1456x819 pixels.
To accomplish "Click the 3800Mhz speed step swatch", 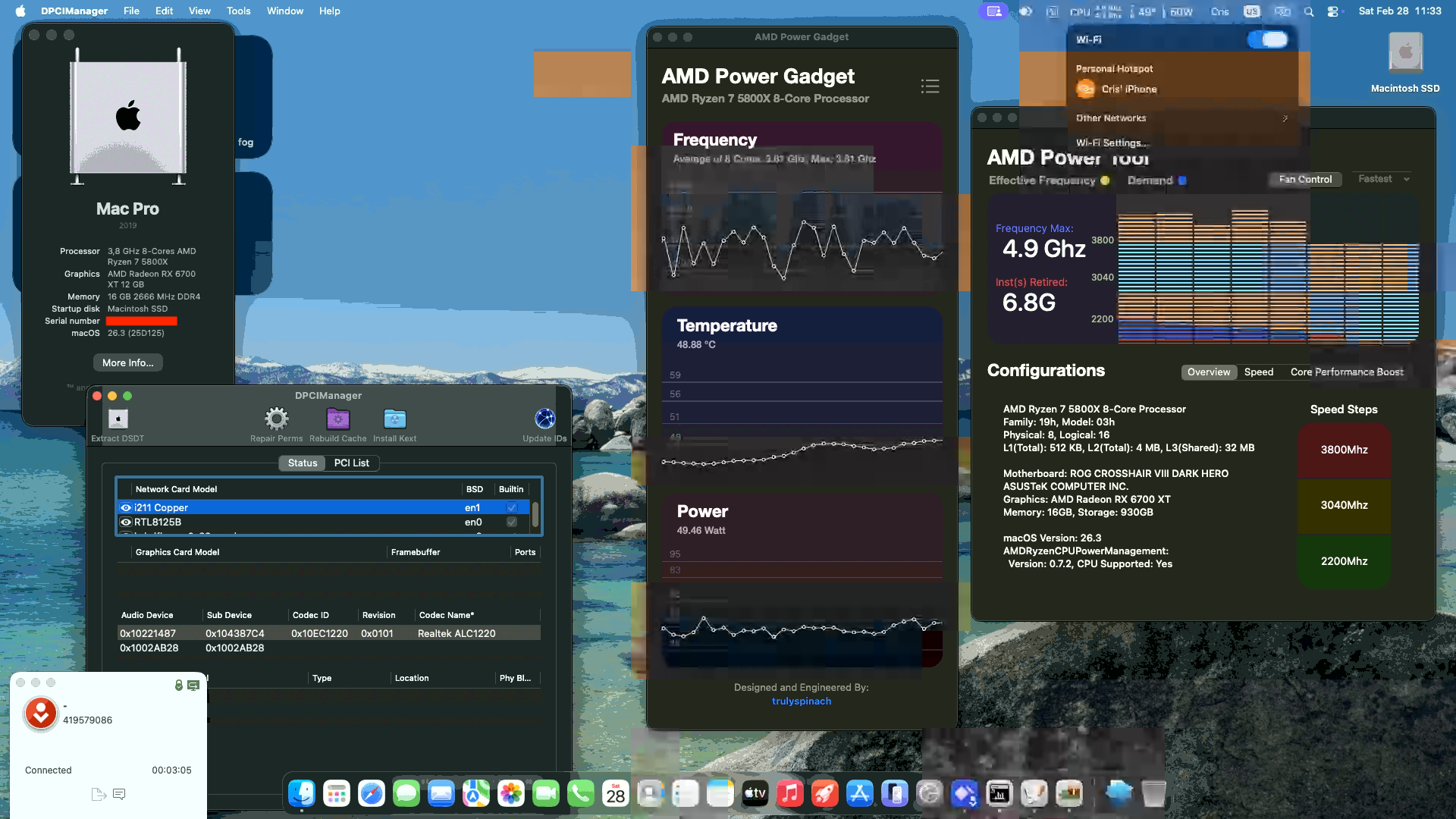I will pyautogui.click(x=1344, y=450).
